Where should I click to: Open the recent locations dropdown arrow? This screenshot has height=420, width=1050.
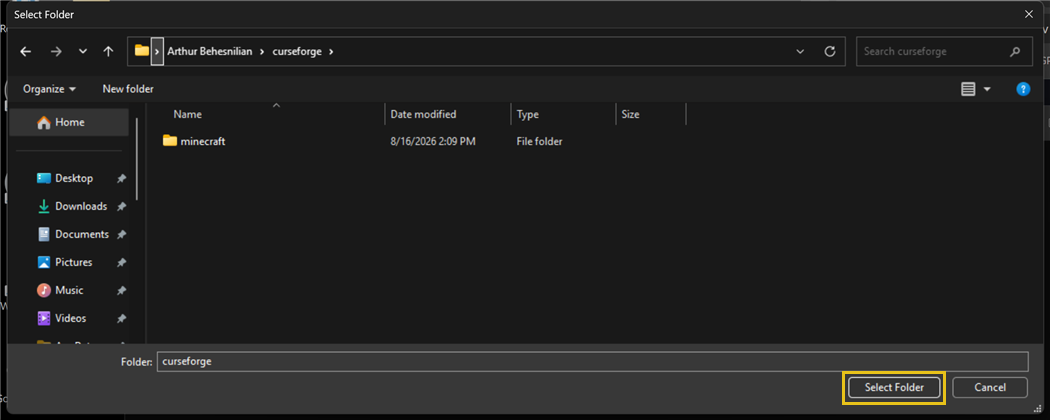point(83,52)
